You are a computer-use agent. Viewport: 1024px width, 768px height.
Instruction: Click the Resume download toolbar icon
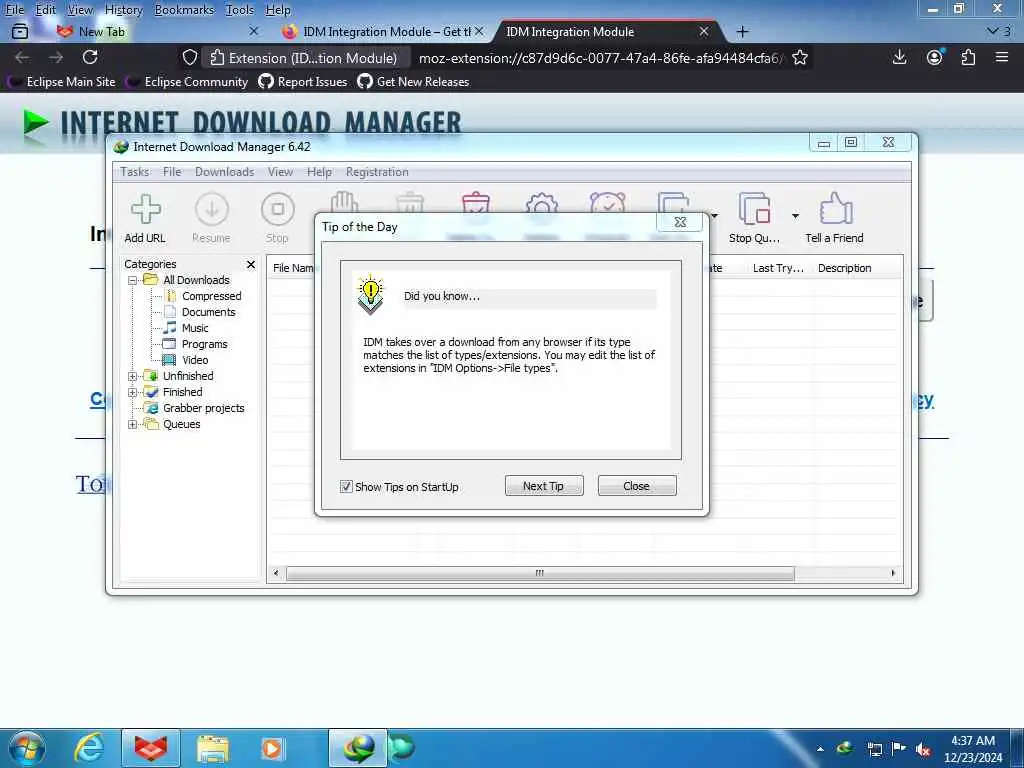[212, 209]
